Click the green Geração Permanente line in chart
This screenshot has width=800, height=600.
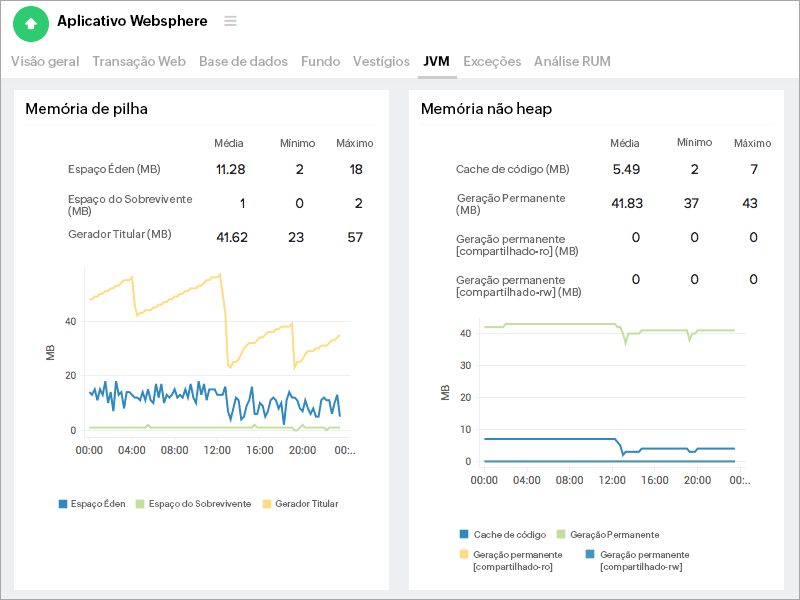(560, 324)
